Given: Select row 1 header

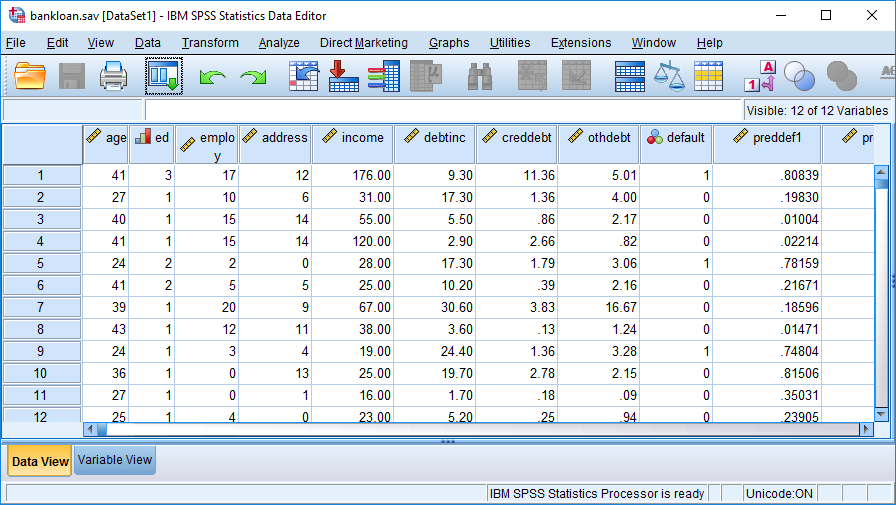Looking at the screenshot, I should tap(42, 175).
